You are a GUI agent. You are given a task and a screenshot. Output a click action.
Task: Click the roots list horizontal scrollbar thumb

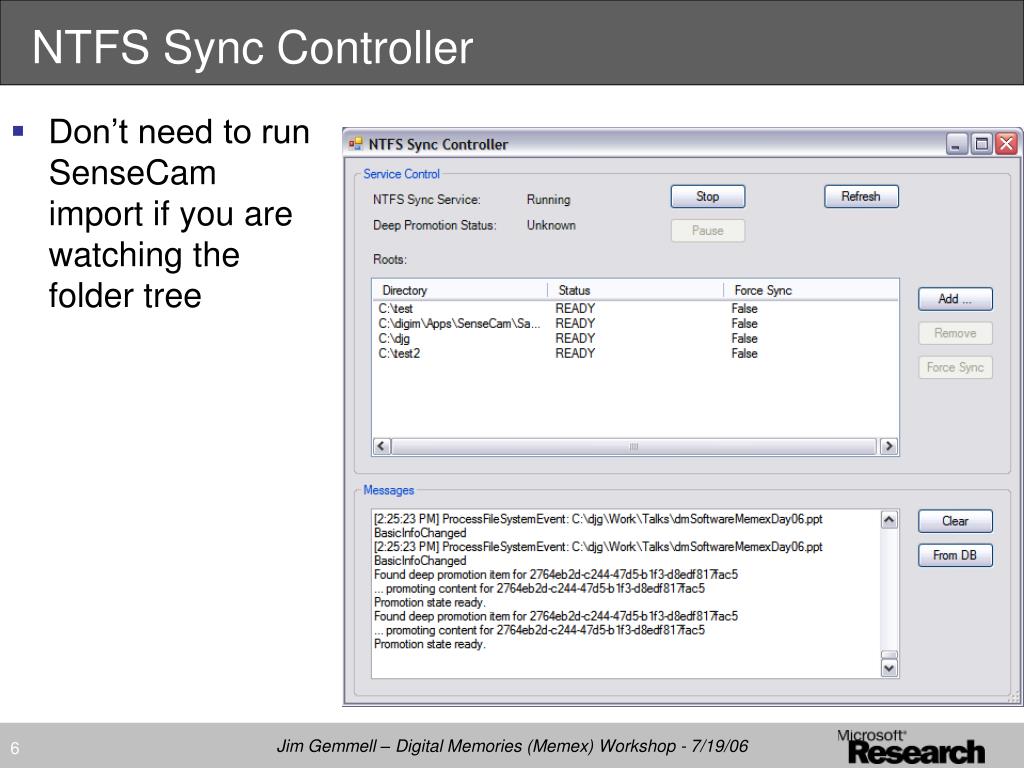pos(633,446)
